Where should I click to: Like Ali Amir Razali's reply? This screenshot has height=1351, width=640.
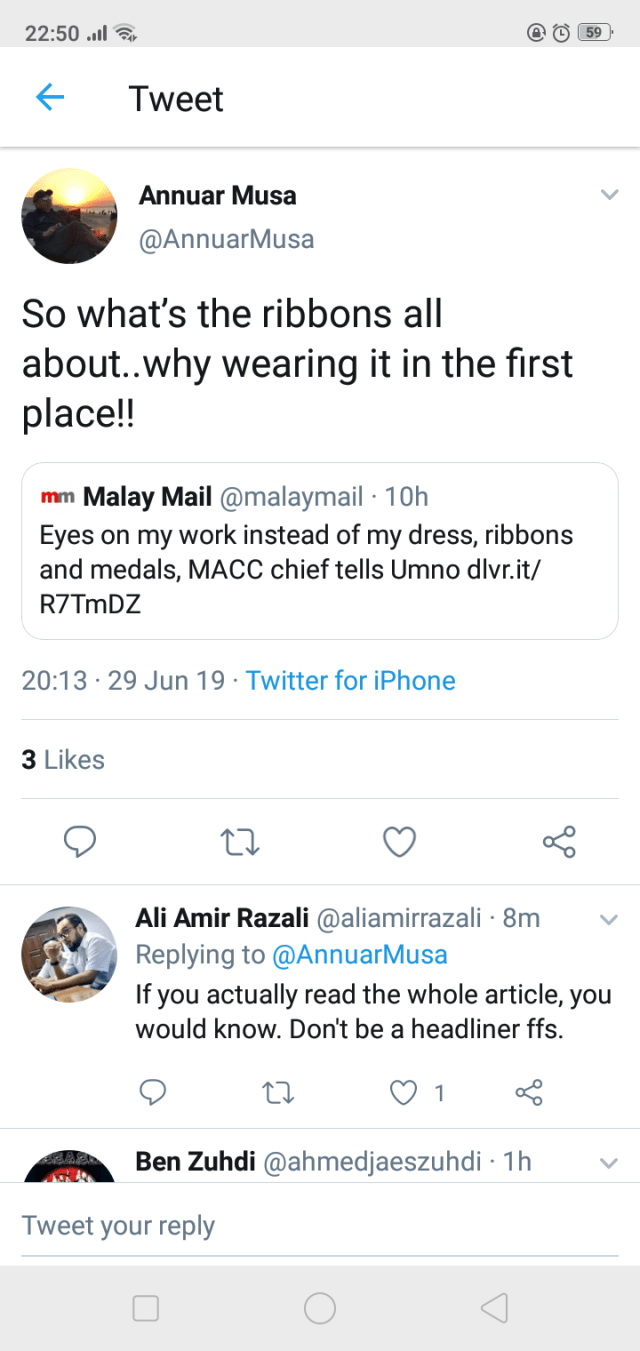point(403,1092)
